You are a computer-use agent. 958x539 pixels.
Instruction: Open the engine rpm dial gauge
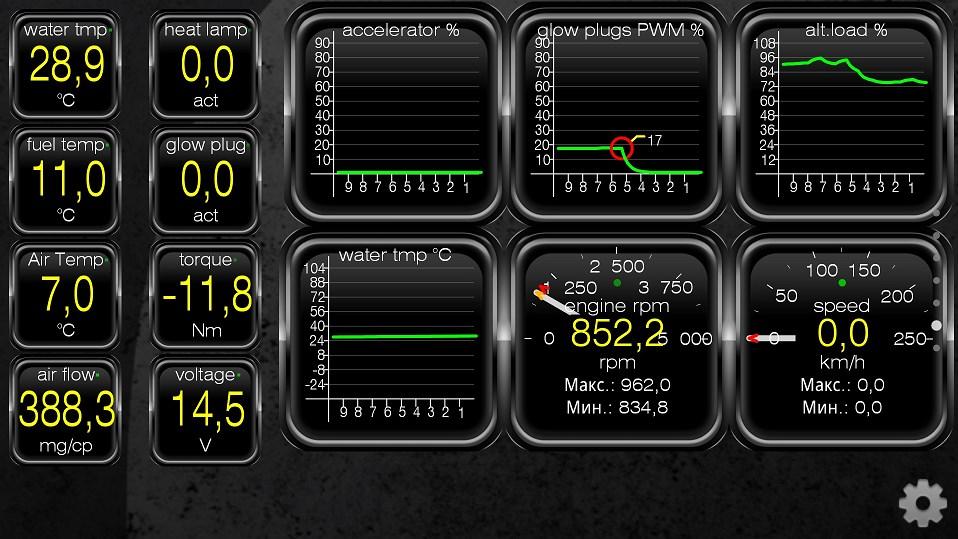tap(617, 340)
